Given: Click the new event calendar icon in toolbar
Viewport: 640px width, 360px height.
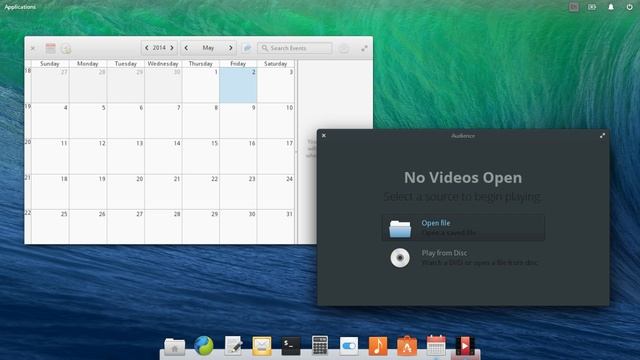Looking at the screenshot, I should [x=51, y=48].
